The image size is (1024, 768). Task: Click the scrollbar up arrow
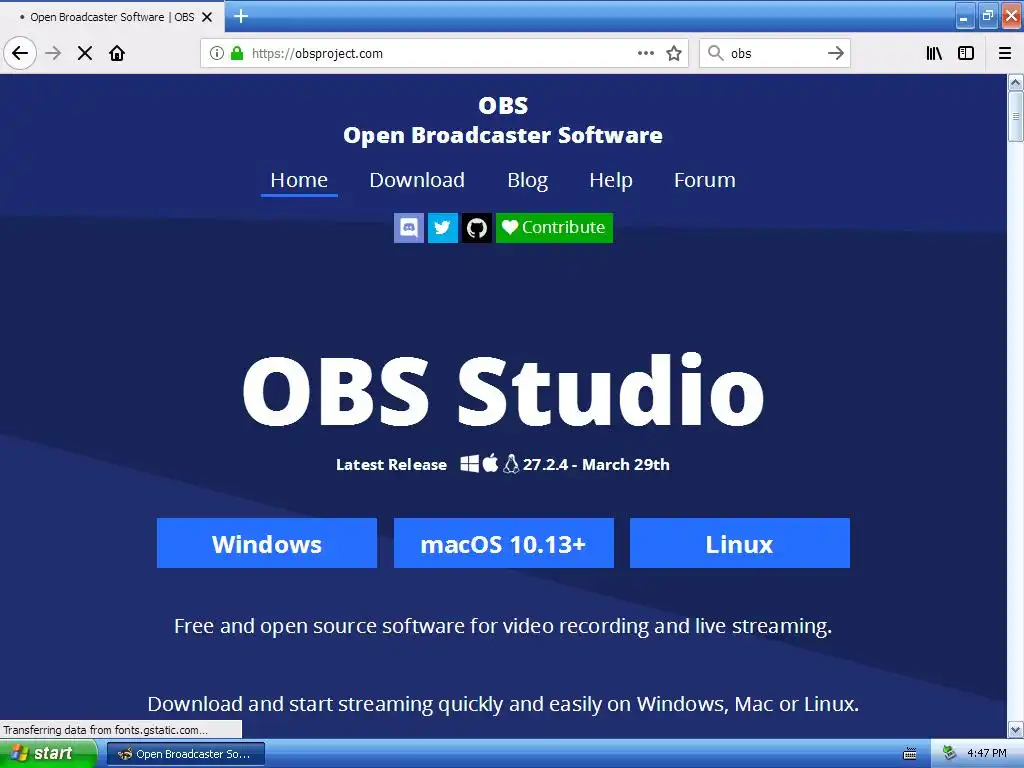pyautogui.click(x=1016, y=82)
